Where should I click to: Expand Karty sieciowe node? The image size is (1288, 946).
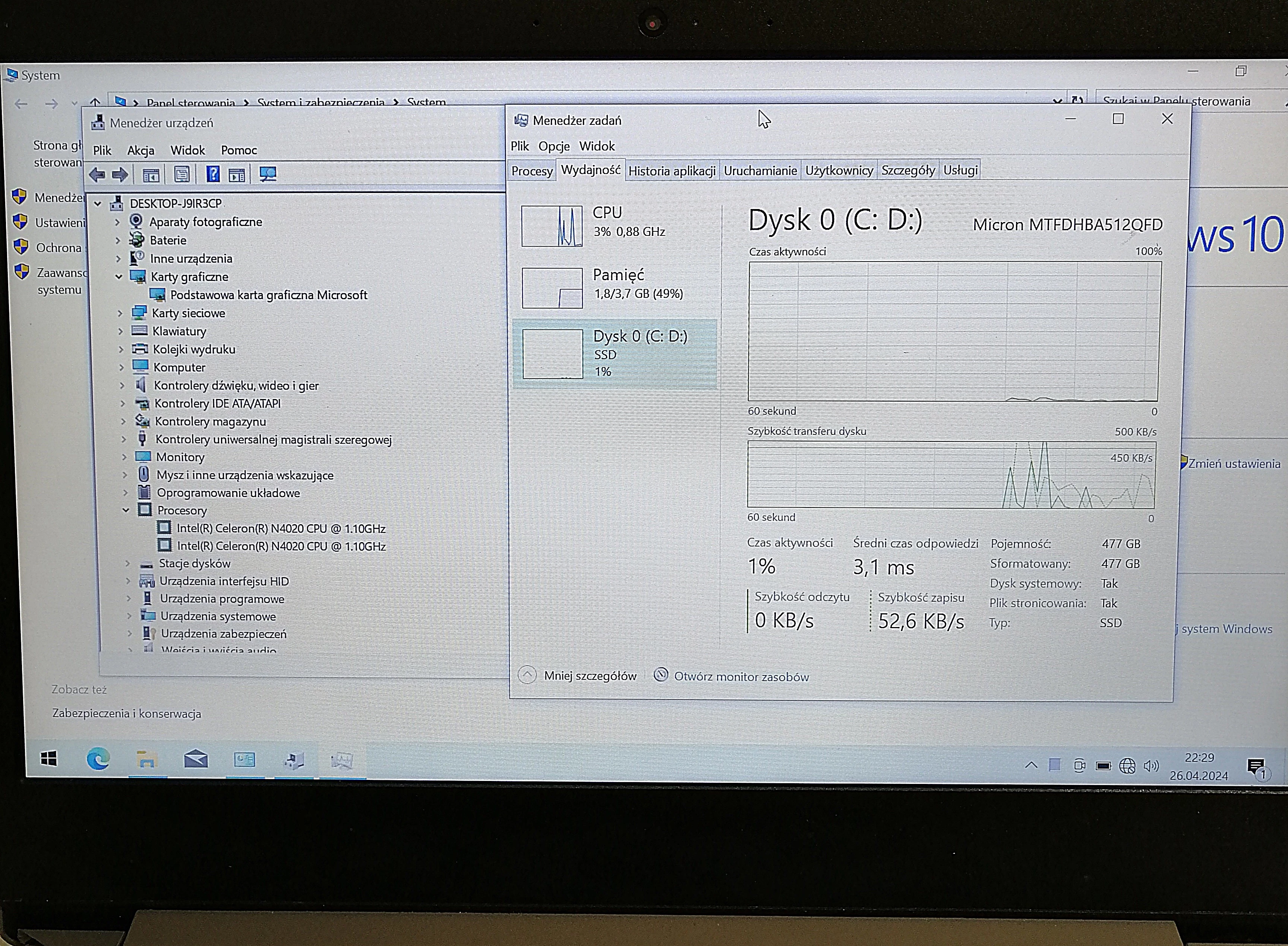point(120,313)
